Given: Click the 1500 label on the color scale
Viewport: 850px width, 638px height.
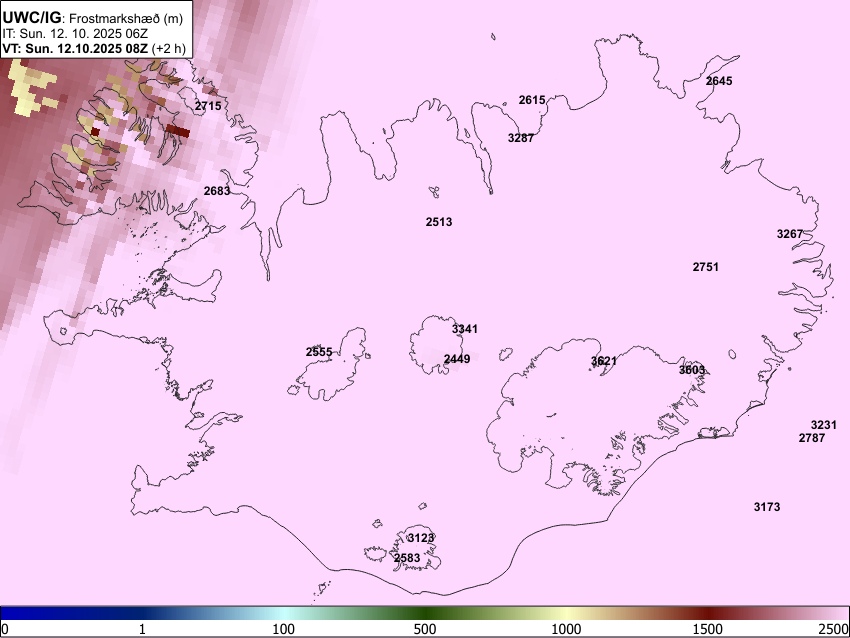Looking at the screenshot, I should tap(708, 629).
